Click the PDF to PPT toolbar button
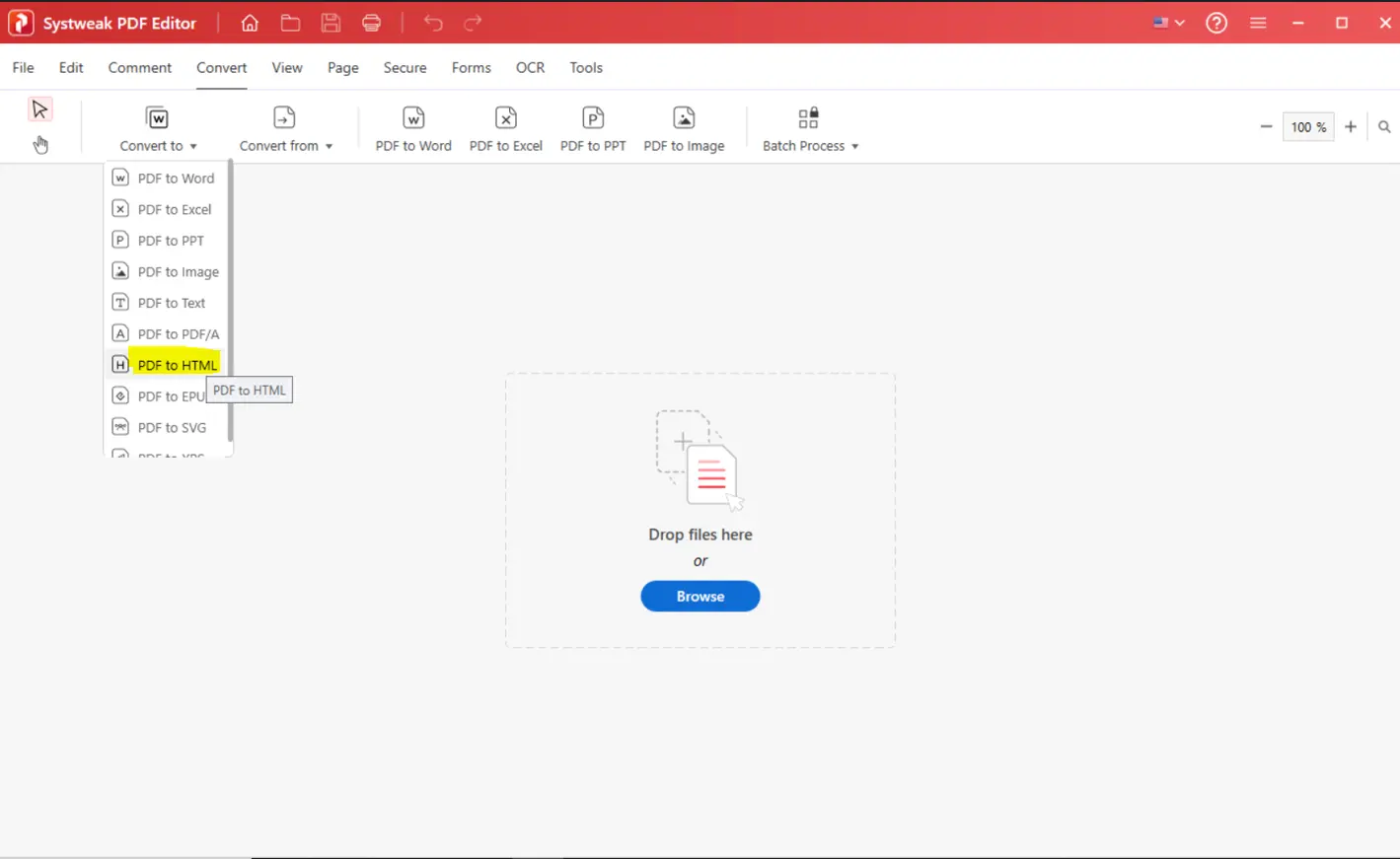 (x=593, y=129)
